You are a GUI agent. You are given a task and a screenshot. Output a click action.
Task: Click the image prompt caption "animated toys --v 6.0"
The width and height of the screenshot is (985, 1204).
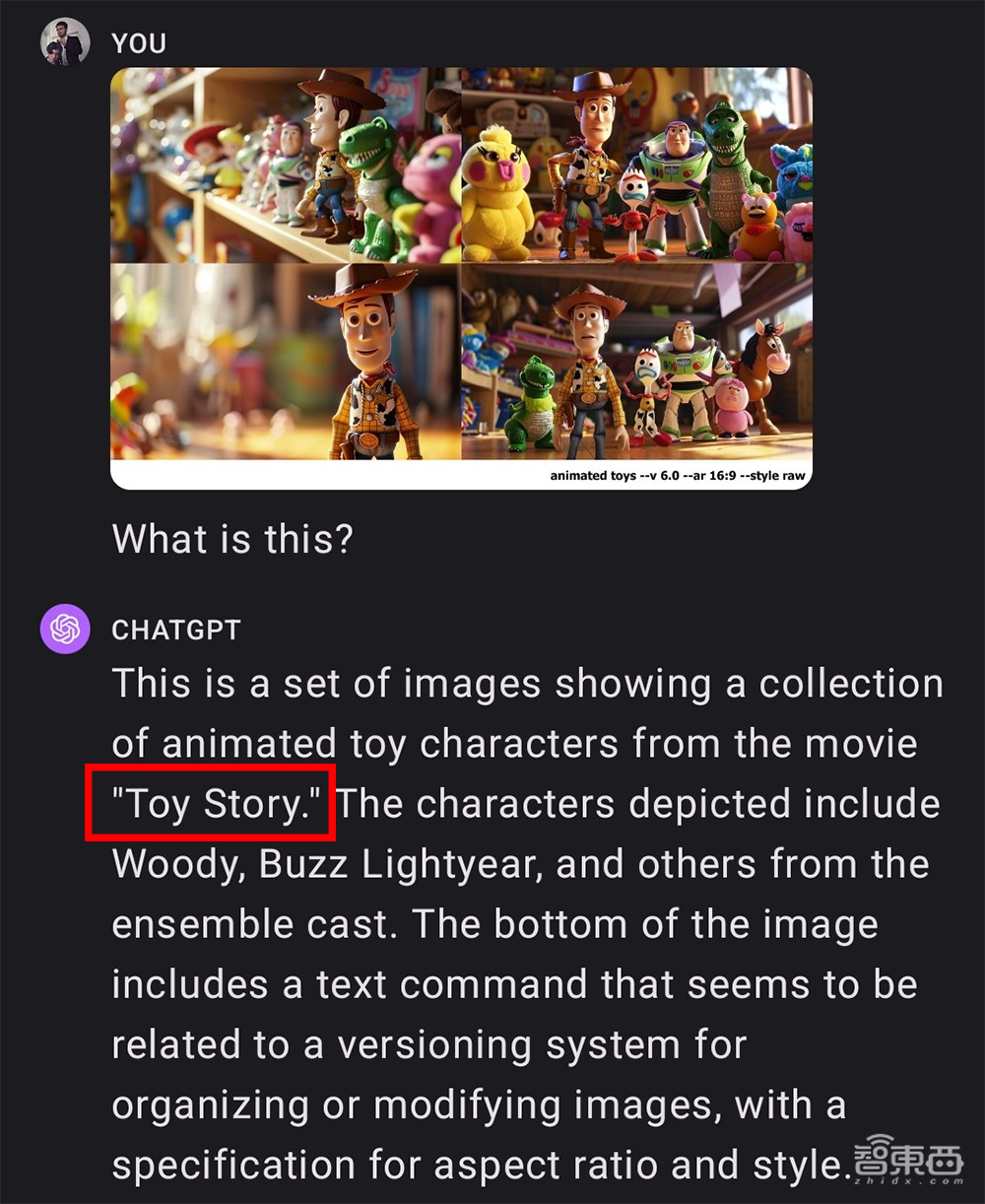615,476
